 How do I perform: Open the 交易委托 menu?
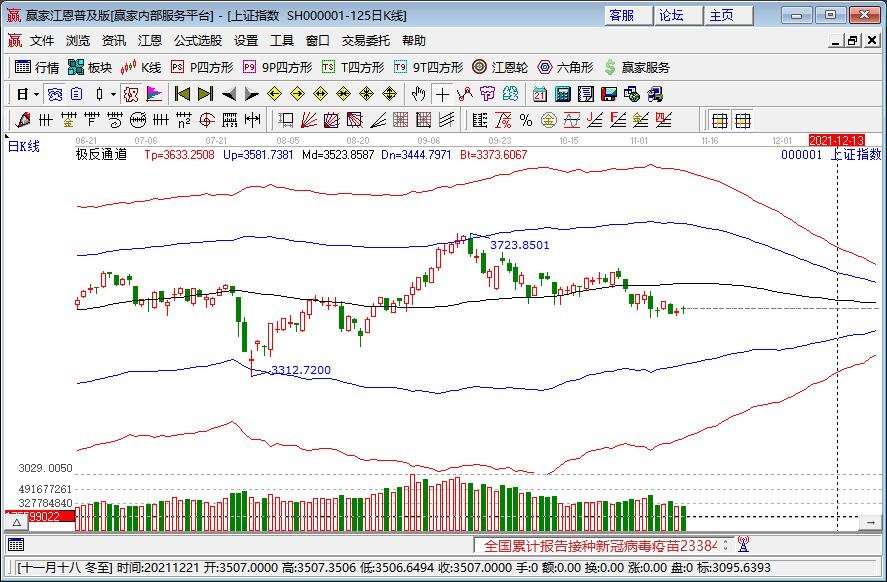(365, 41)
